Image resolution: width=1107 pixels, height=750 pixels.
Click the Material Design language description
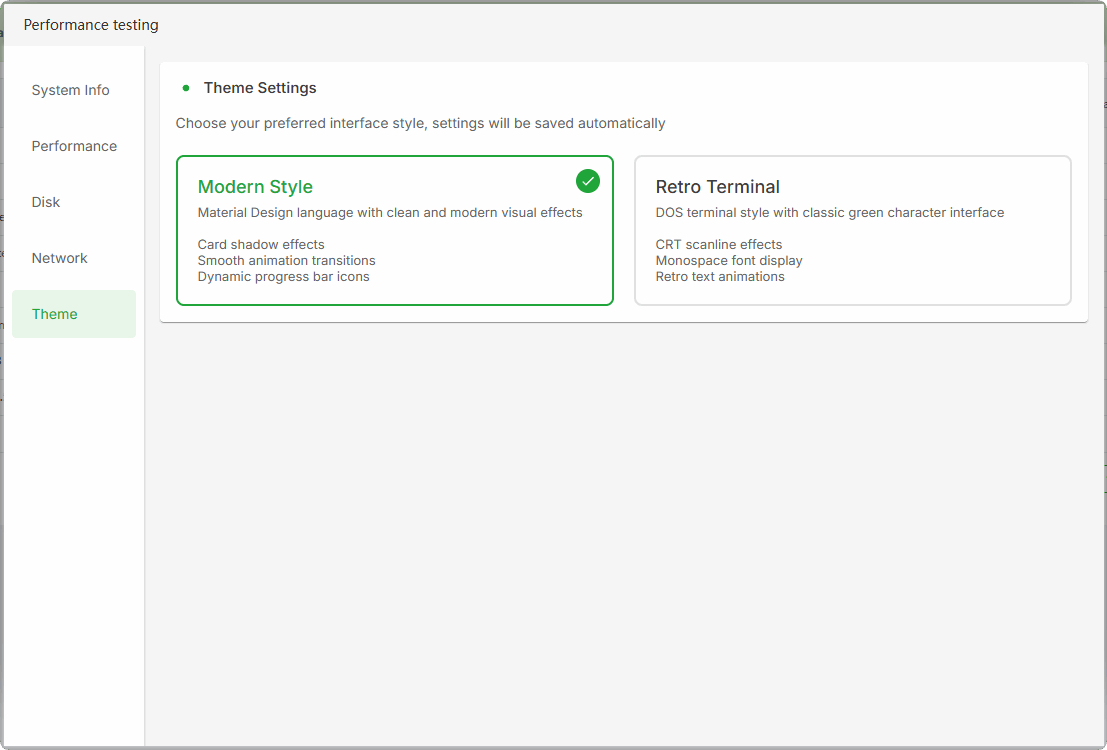click(x=390, y=213)
